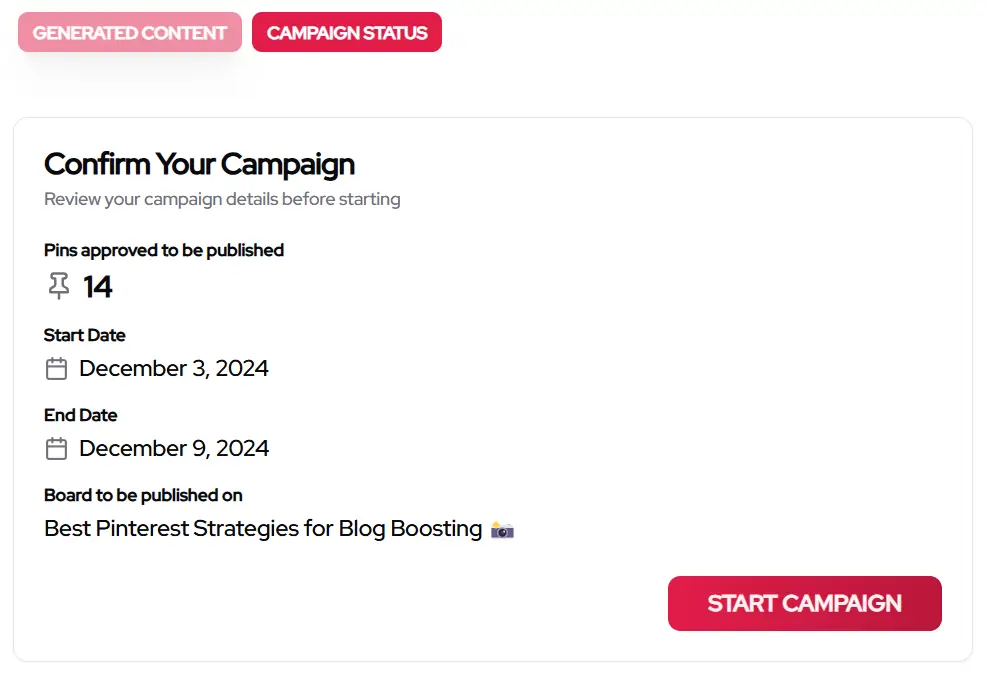
Task: Click the Review your campaign details subtitle
Action: [x=222, y=199]
